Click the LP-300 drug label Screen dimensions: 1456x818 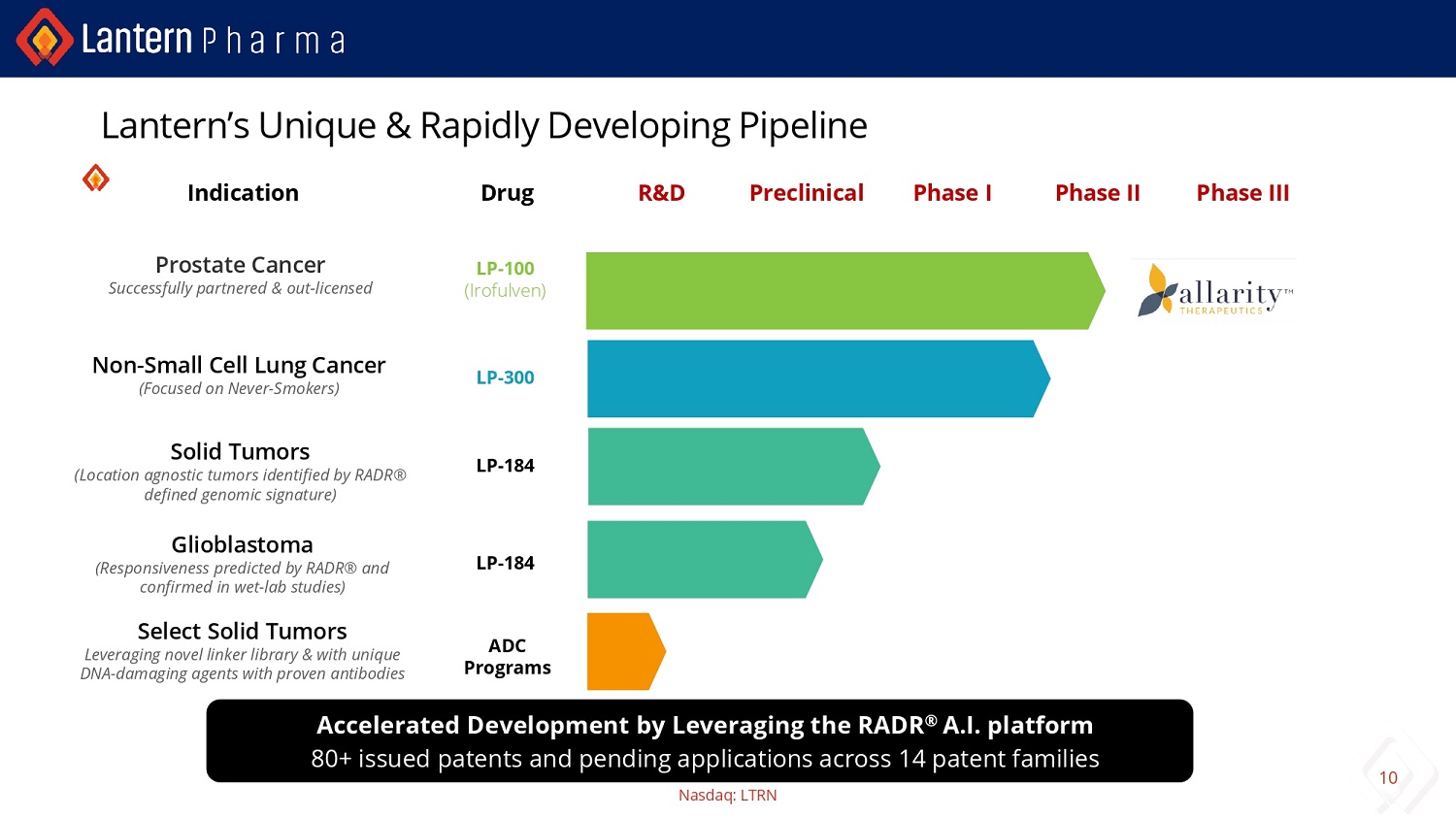tap(505, 377)
